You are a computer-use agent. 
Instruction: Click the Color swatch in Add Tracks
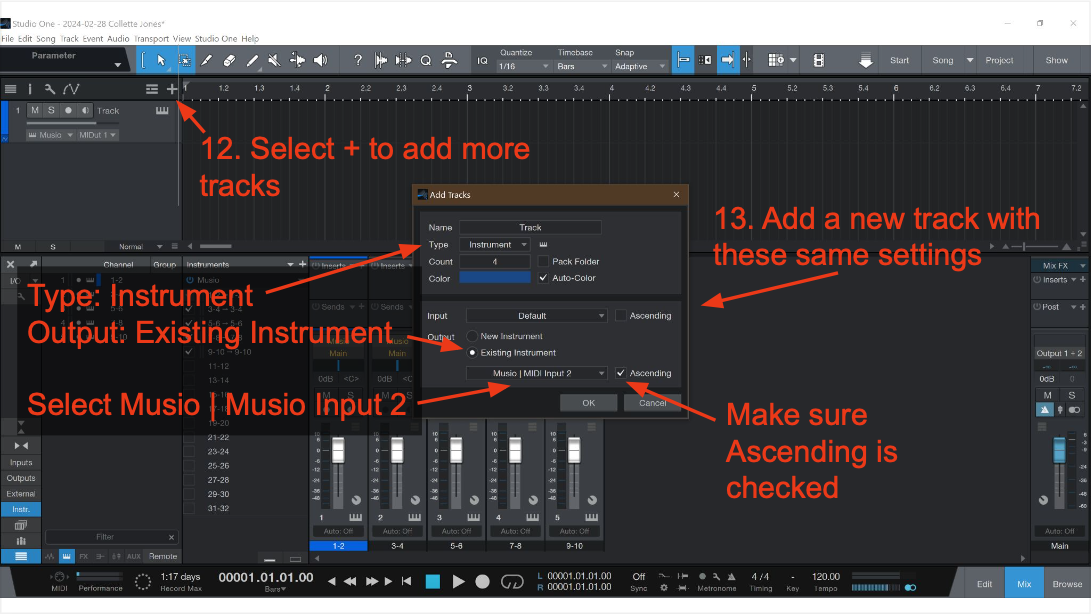click(495, 278)
